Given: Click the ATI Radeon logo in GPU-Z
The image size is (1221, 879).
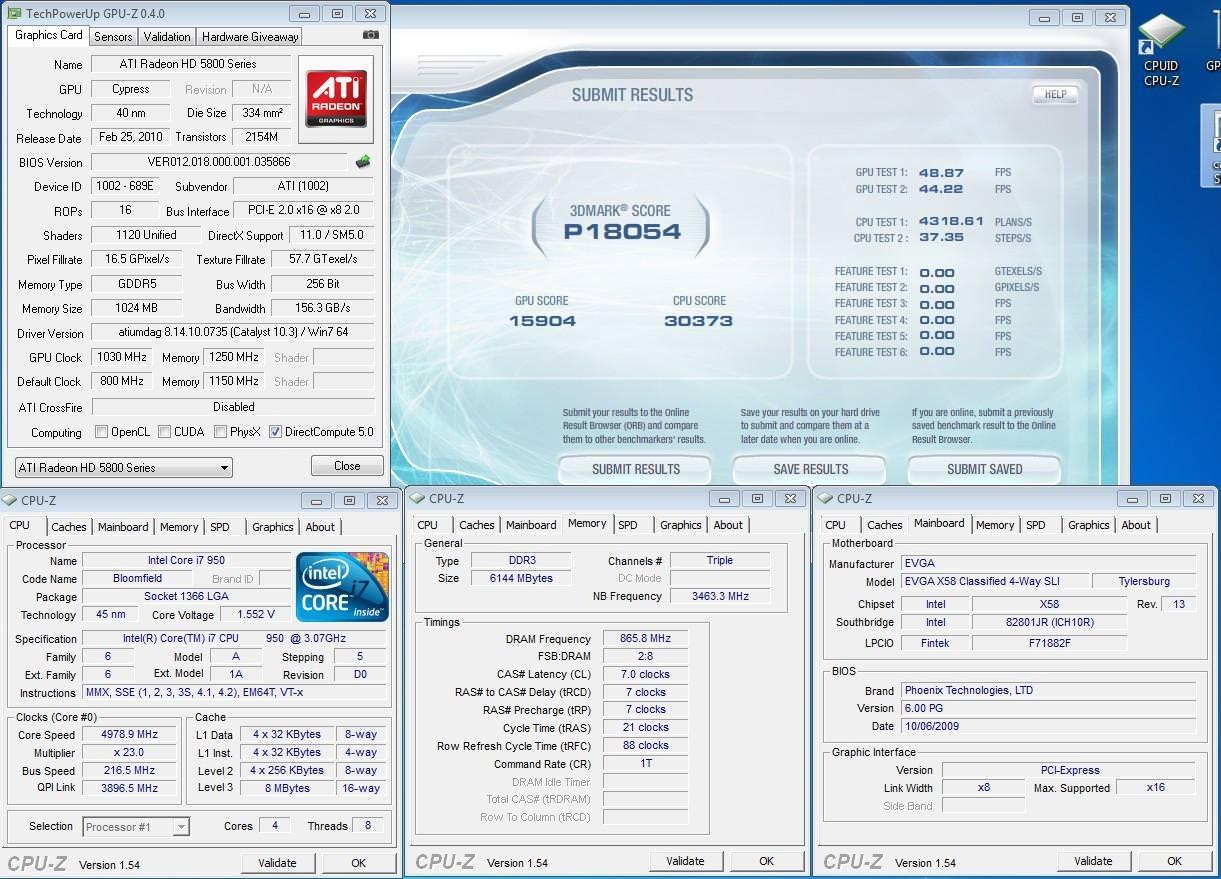Looking at the screenshot, I should tap(336, 98).
